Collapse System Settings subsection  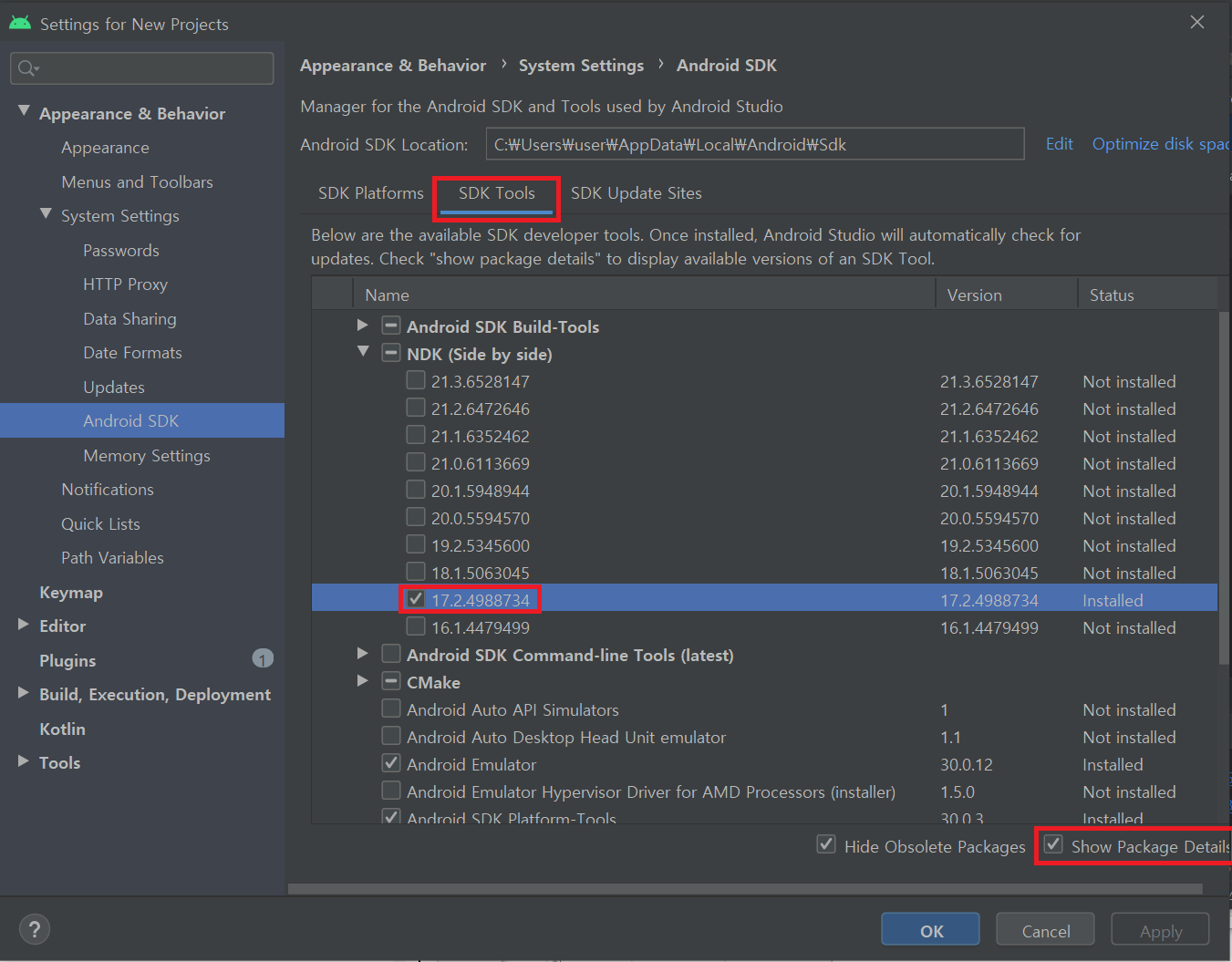click(x=46, y=213)
